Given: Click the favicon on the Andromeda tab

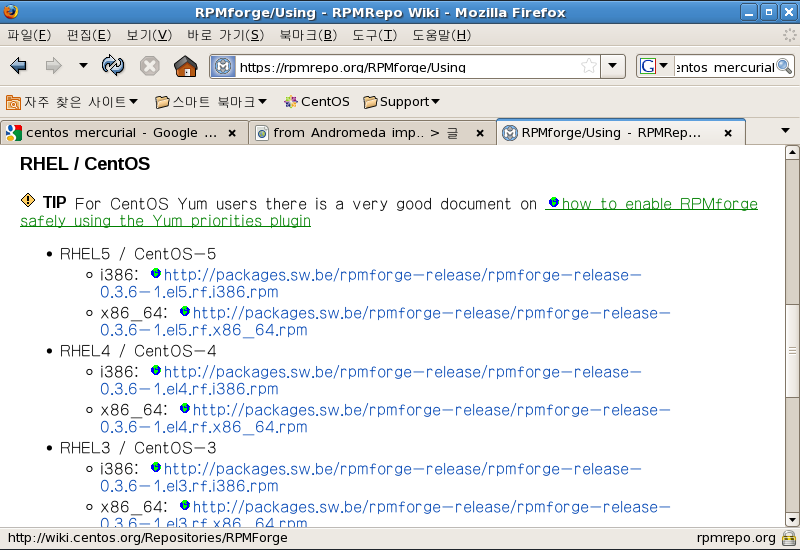Looking at the screenshot, I should tap(262, 133).
